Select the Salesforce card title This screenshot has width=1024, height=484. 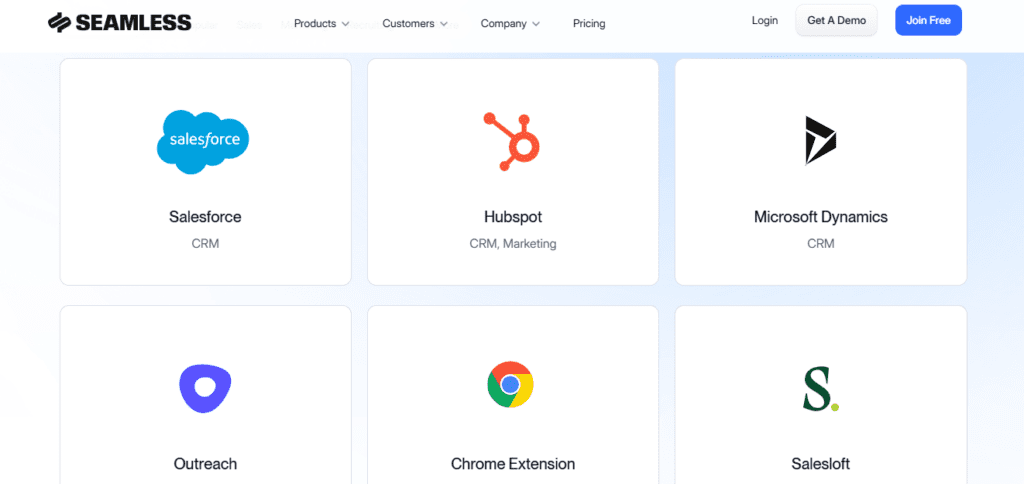coord(205,217)
